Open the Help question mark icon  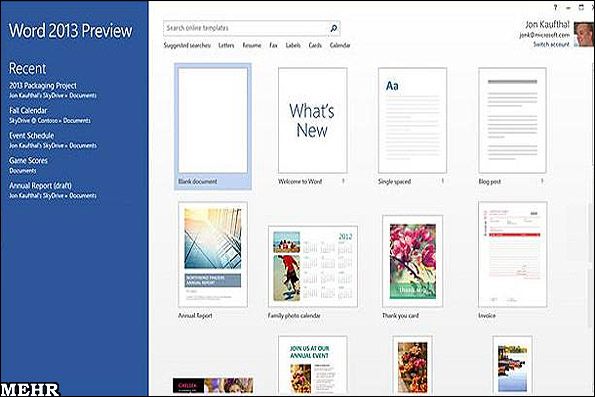(x=556, y=7)
